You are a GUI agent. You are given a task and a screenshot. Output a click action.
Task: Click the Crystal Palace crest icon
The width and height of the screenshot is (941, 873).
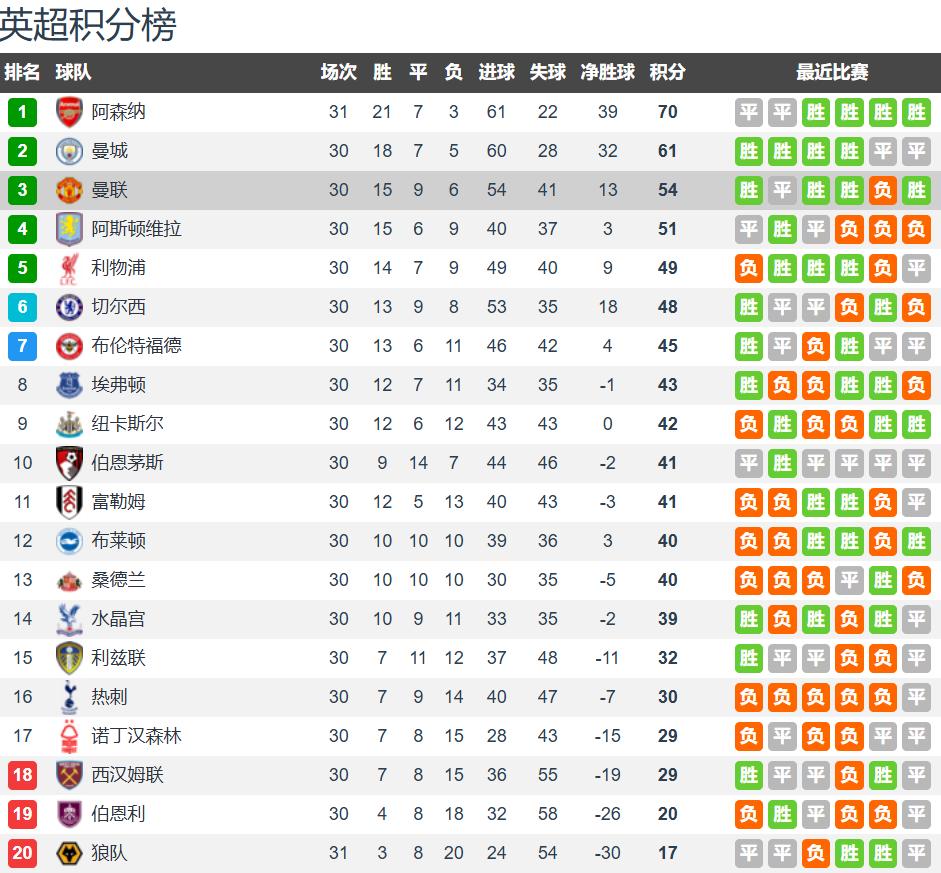click(69, 619)
